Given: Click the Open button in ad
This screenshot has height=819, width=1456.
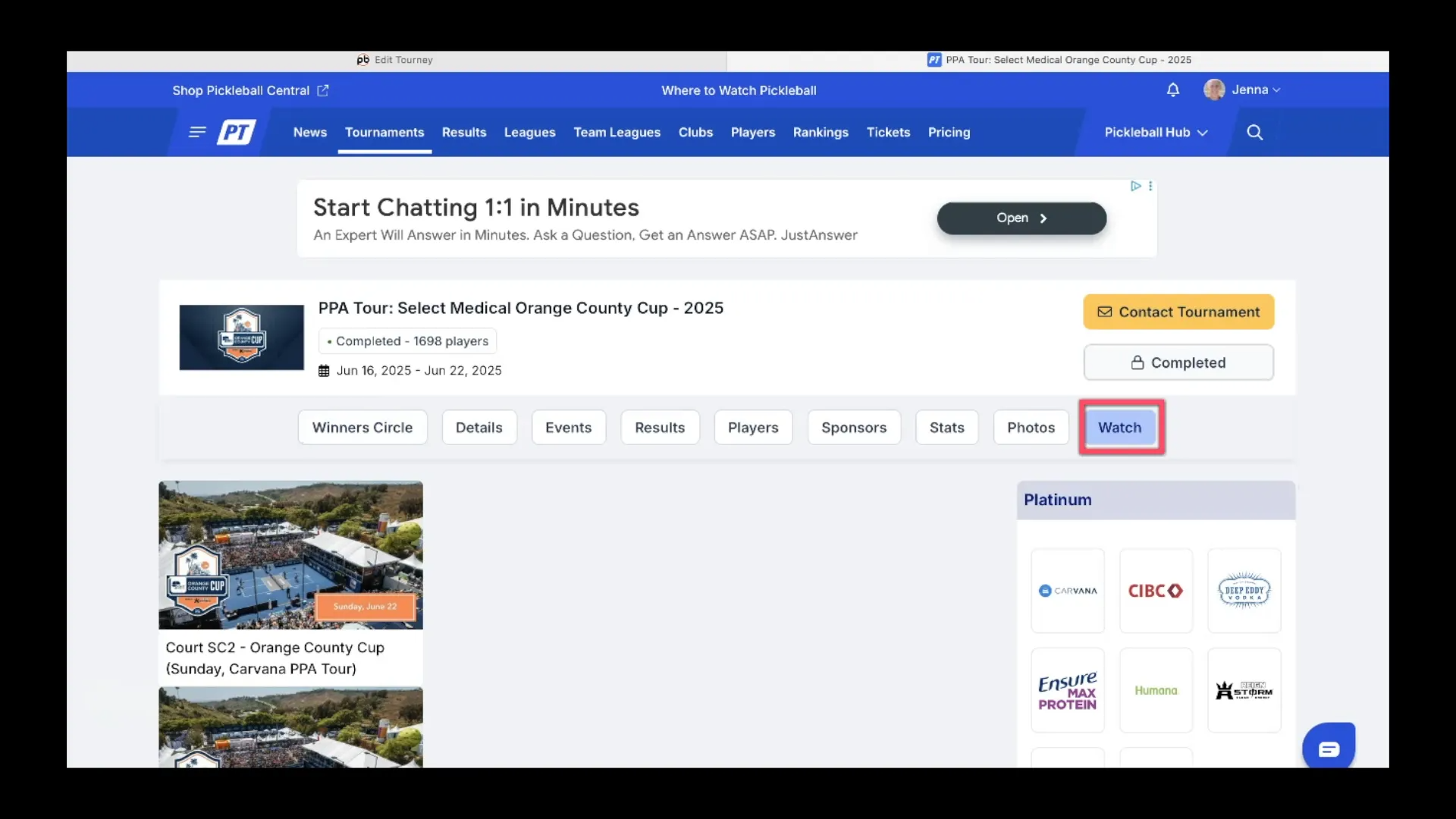Looking at the screenshot, I should [1021, 218].
